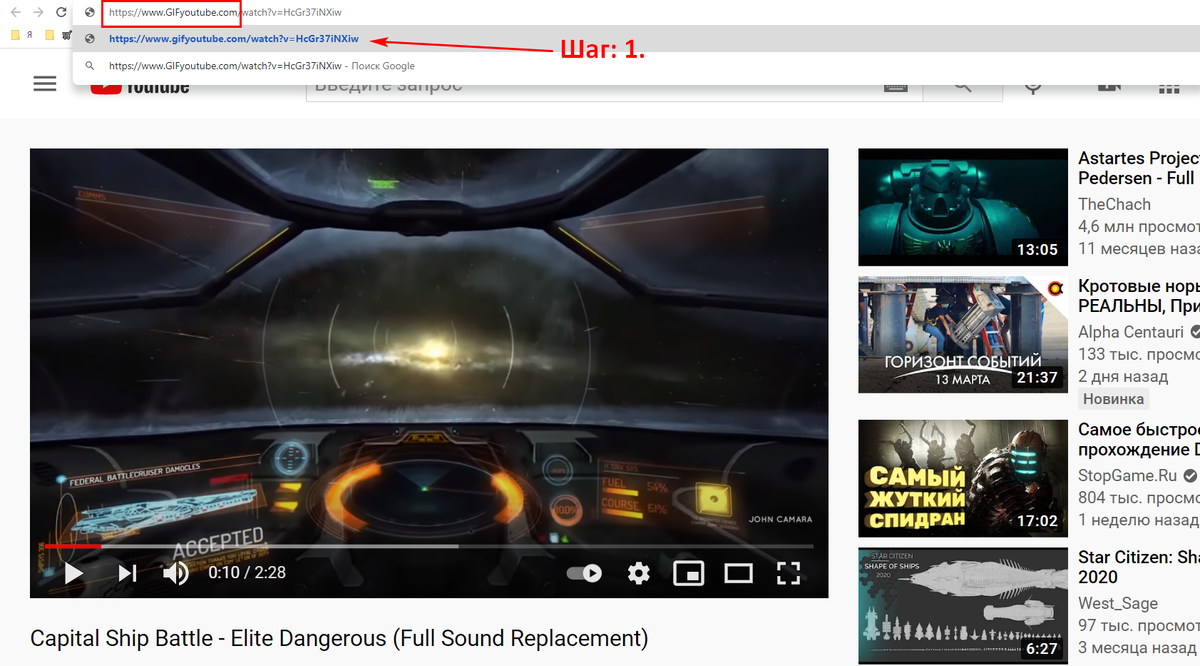1200x666 pixels.
Task: Play the video
Action: (73, 573)
